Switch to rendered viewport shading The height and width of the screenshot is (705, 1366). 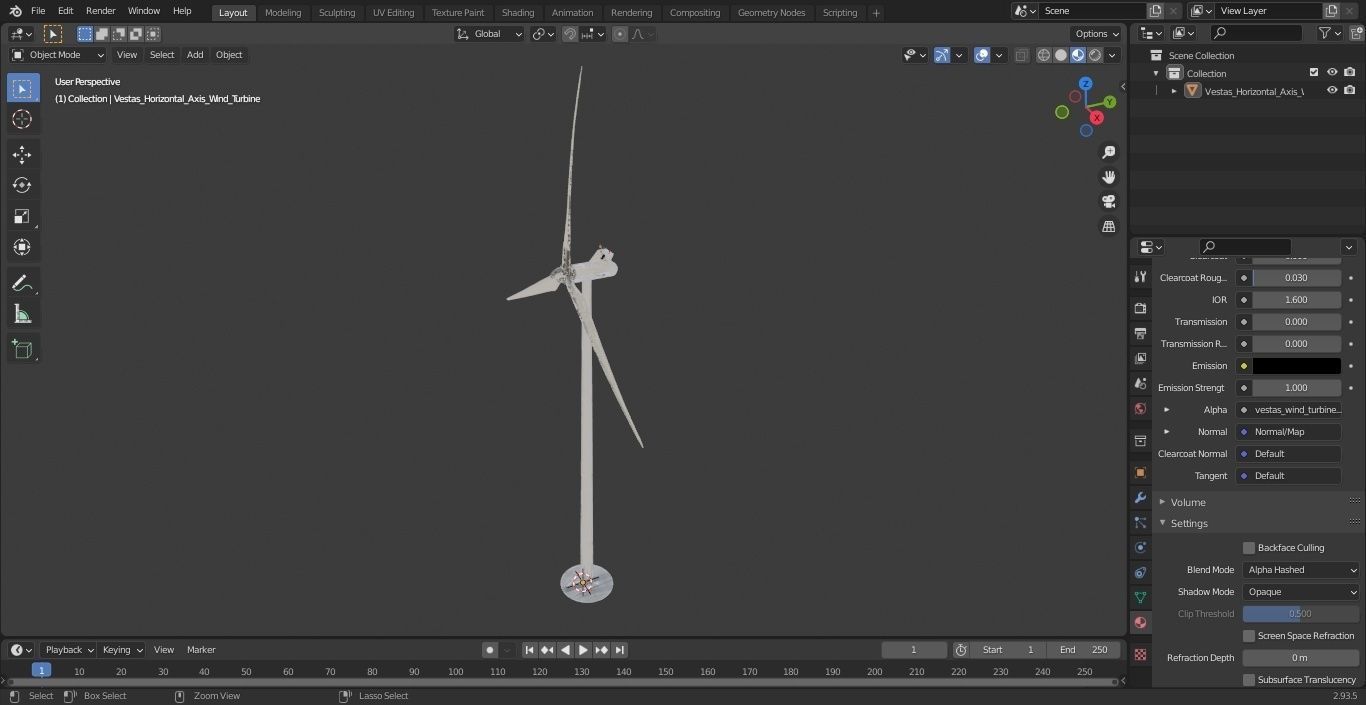pos(1095,55)
